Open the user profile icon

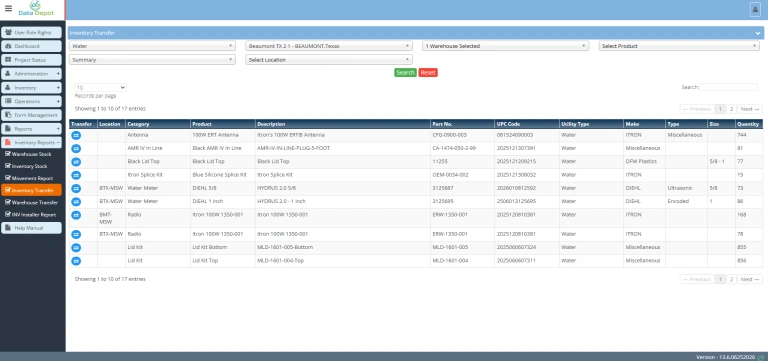point(755,9)
